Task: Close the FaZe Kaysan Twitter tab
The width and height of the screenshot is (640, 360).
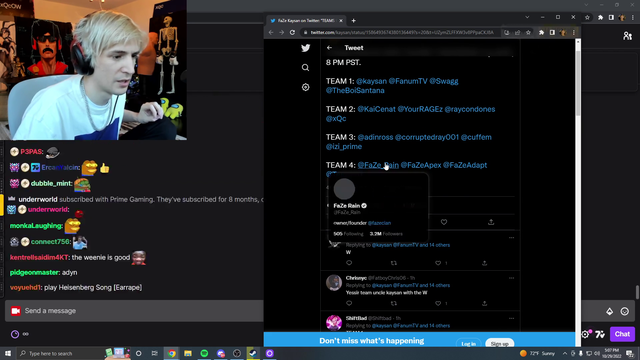Action: 341,20
